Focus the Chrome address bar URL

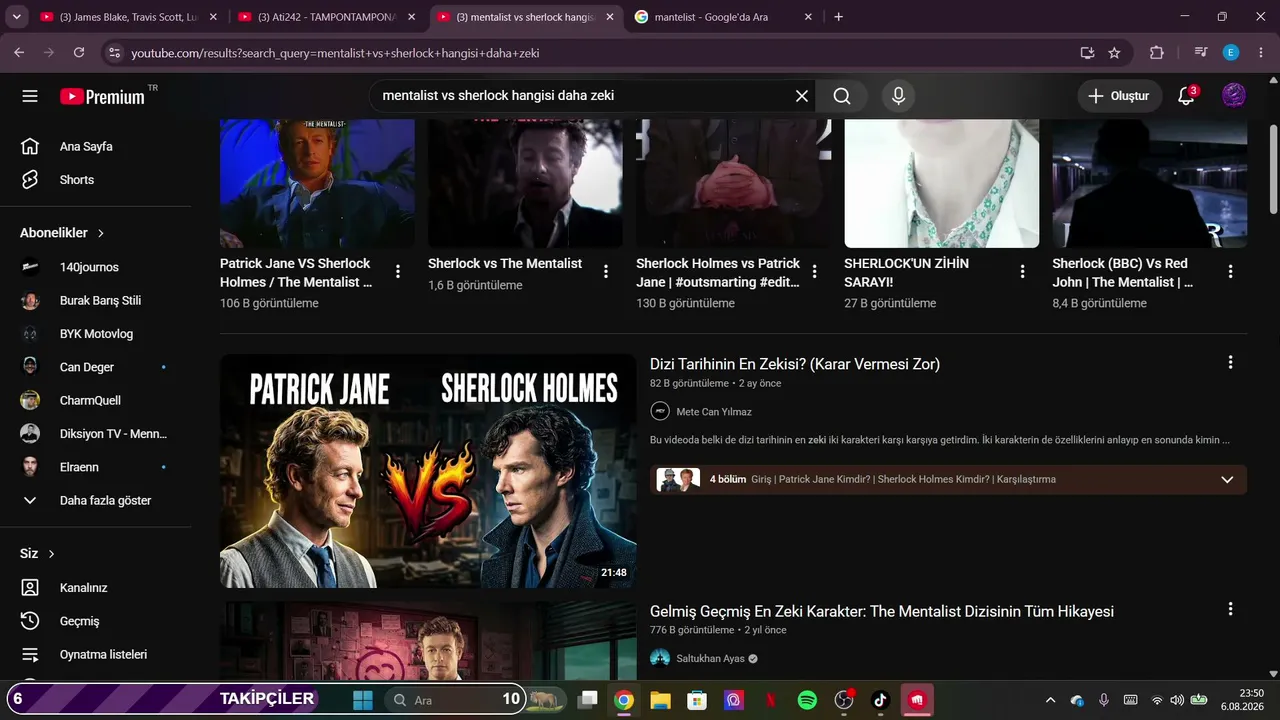coord(600,52)
